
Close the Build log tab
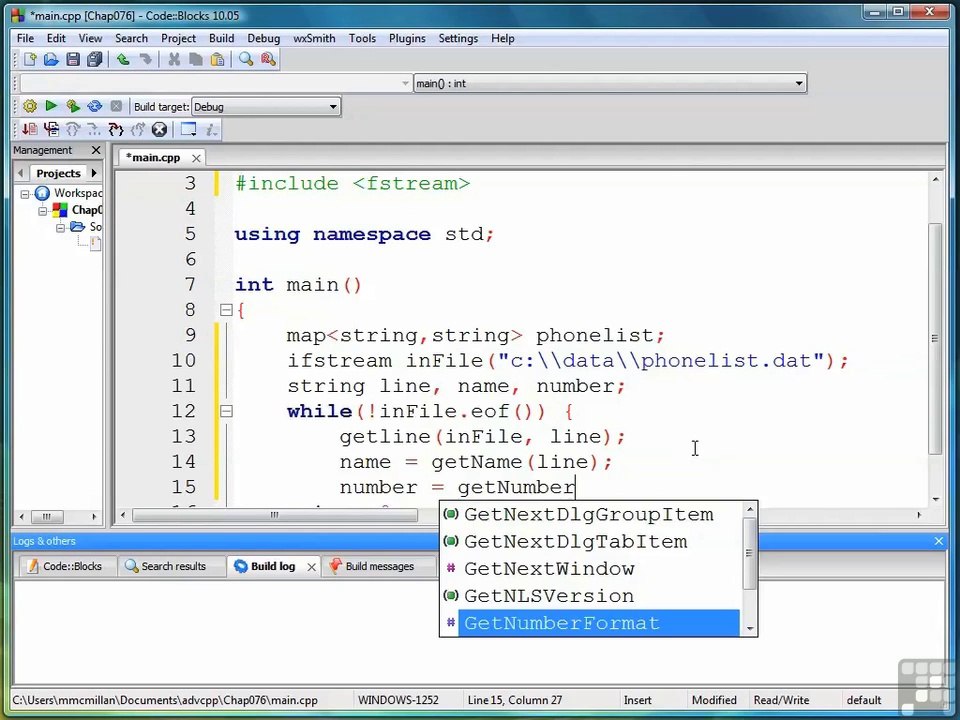311,567
